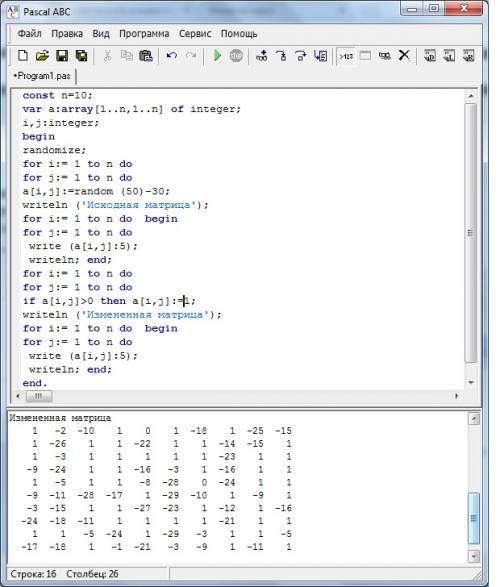The width and height of the screenshot is (500, 587).
Task: Click the Save All icon
Action: [81, 56]
